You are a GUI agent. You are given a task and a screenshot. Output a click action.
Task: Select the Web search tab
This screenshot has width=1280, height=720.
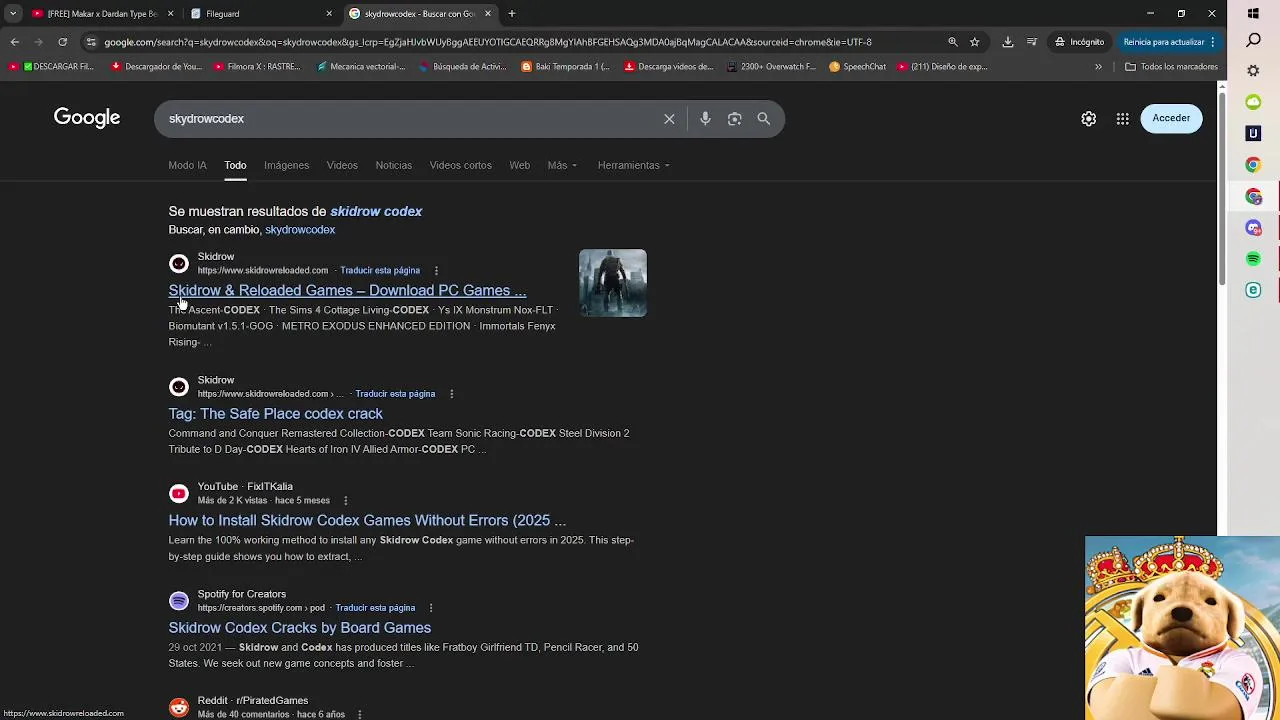519,165
